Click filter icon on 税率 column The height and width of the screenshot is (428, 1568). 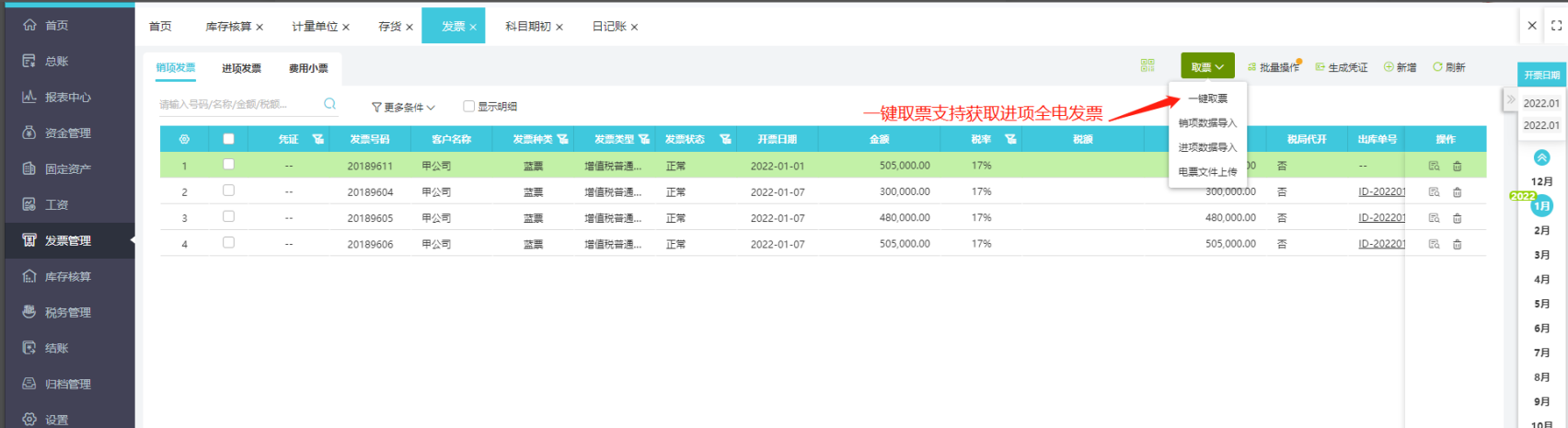(x=1010, y=139)
